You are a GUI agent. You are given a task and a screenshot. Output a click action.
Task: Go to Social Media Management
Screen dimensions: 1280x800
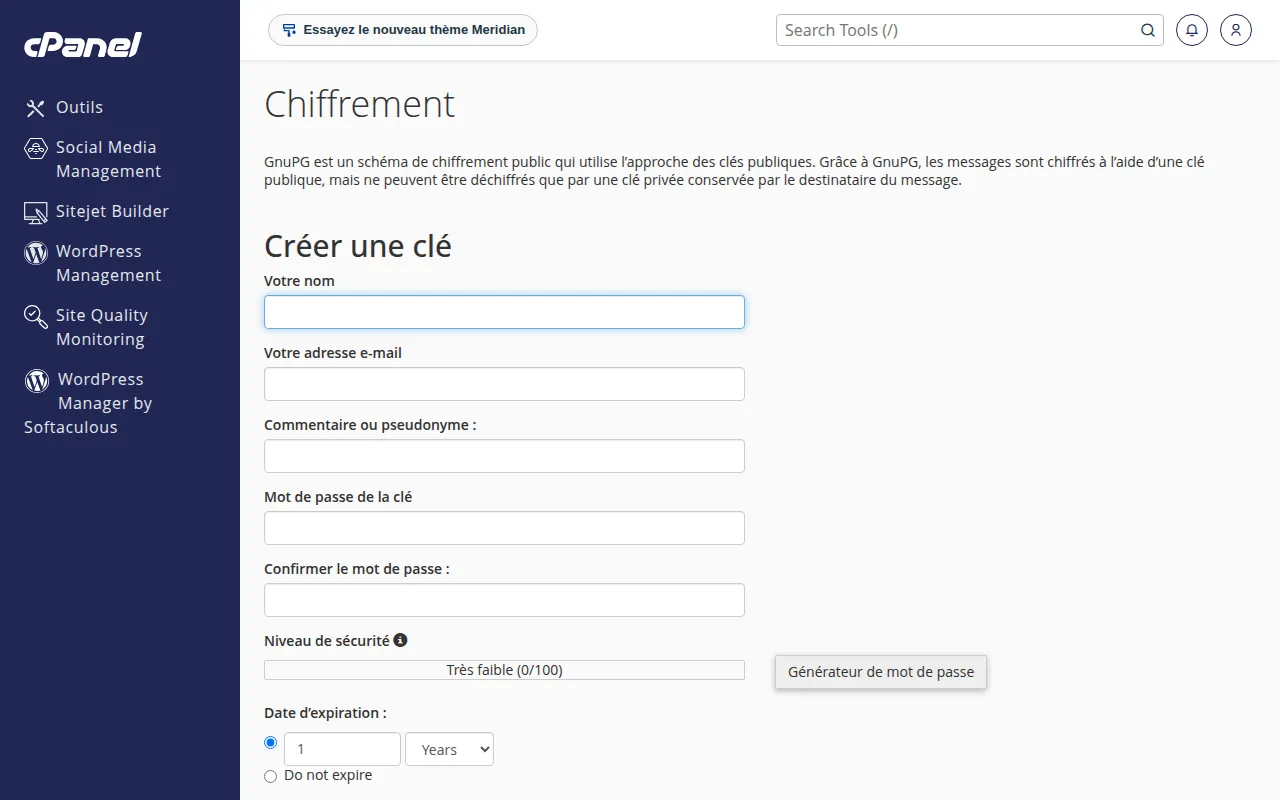[x=108, y=159]
